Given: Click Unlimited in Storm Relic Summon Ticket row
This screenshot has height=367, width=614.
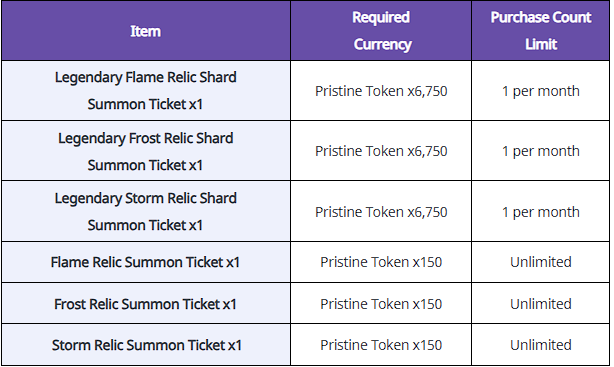Looking at the screenshot, I should [x=540, y=345].
